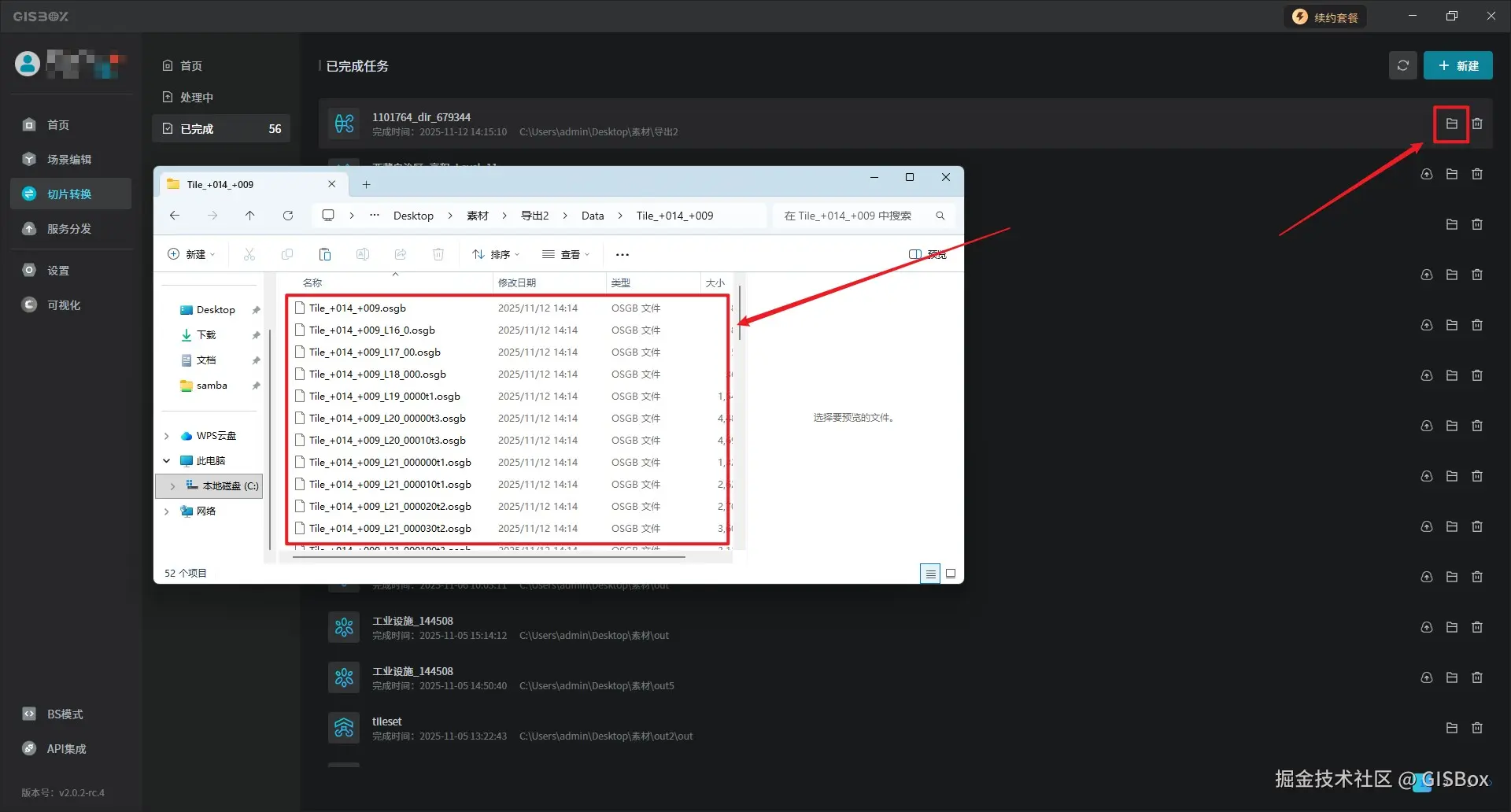1511x812 pixels.
Task: Open the 排序 sort dropdown
Action: 496,254
